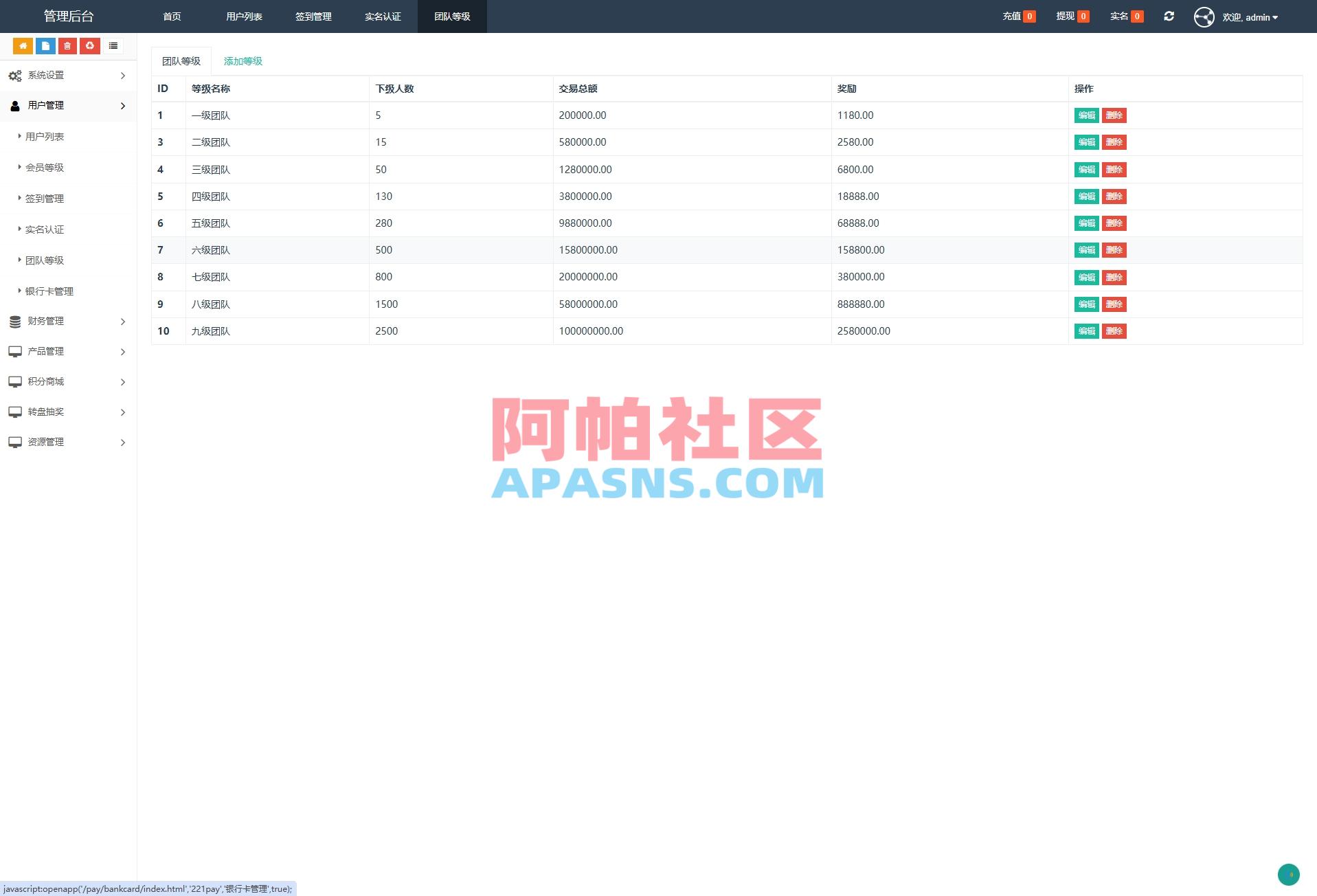This screenshot has height=896, width=1317.
Task: Click the refresh icon in the top bar
Action: click(x=1169, y=16)
